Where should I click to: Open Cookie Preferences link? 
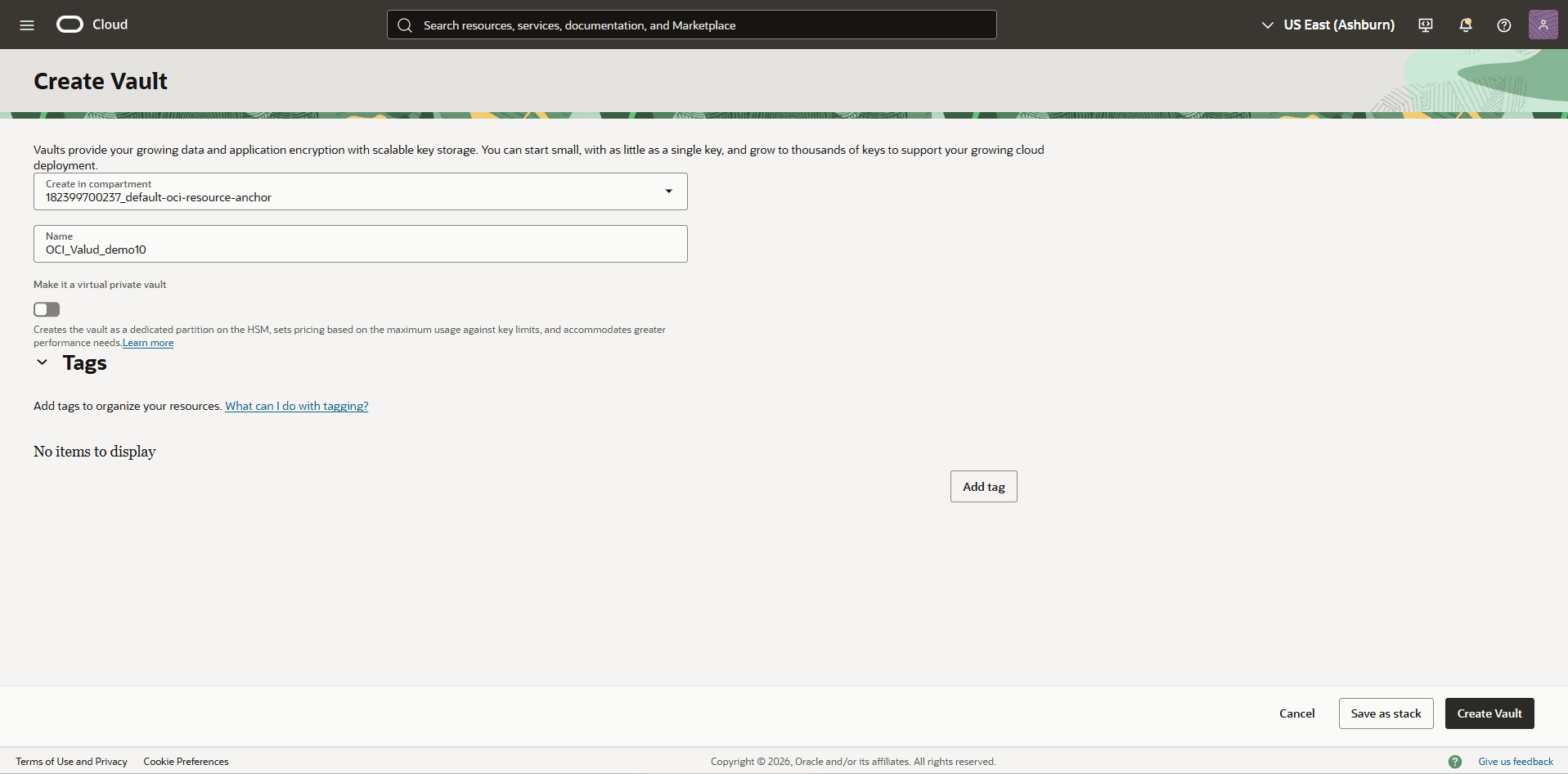tap(186, 762)
